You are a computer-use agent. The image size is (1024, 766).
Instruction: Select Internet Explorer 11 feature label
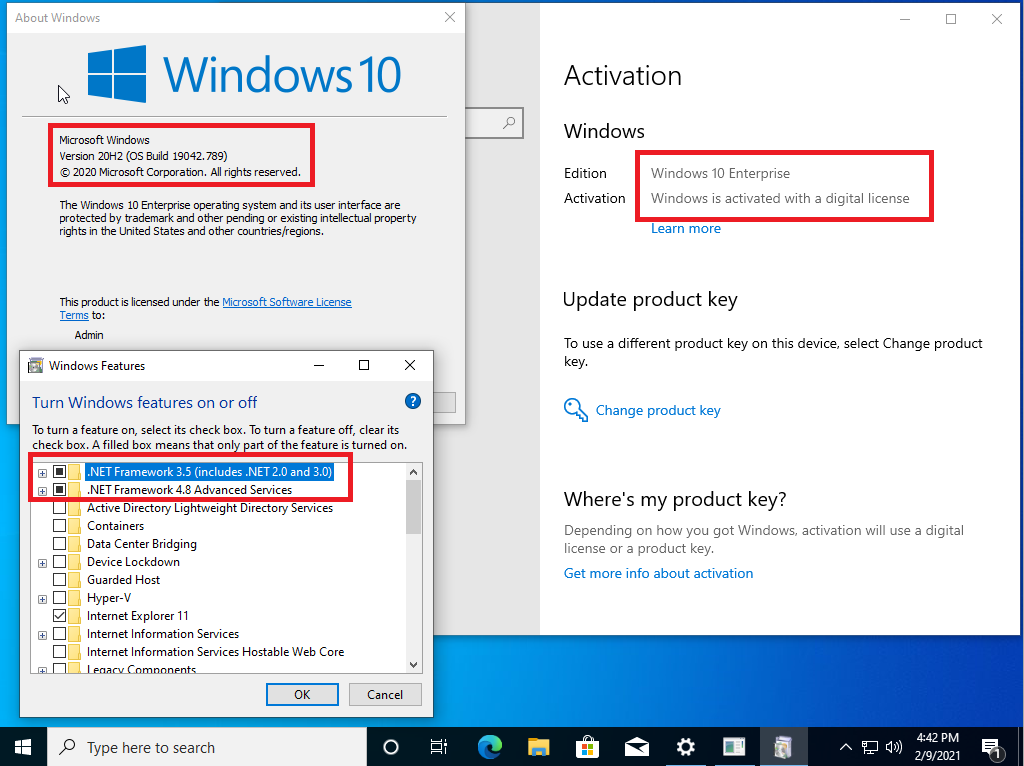138,615
